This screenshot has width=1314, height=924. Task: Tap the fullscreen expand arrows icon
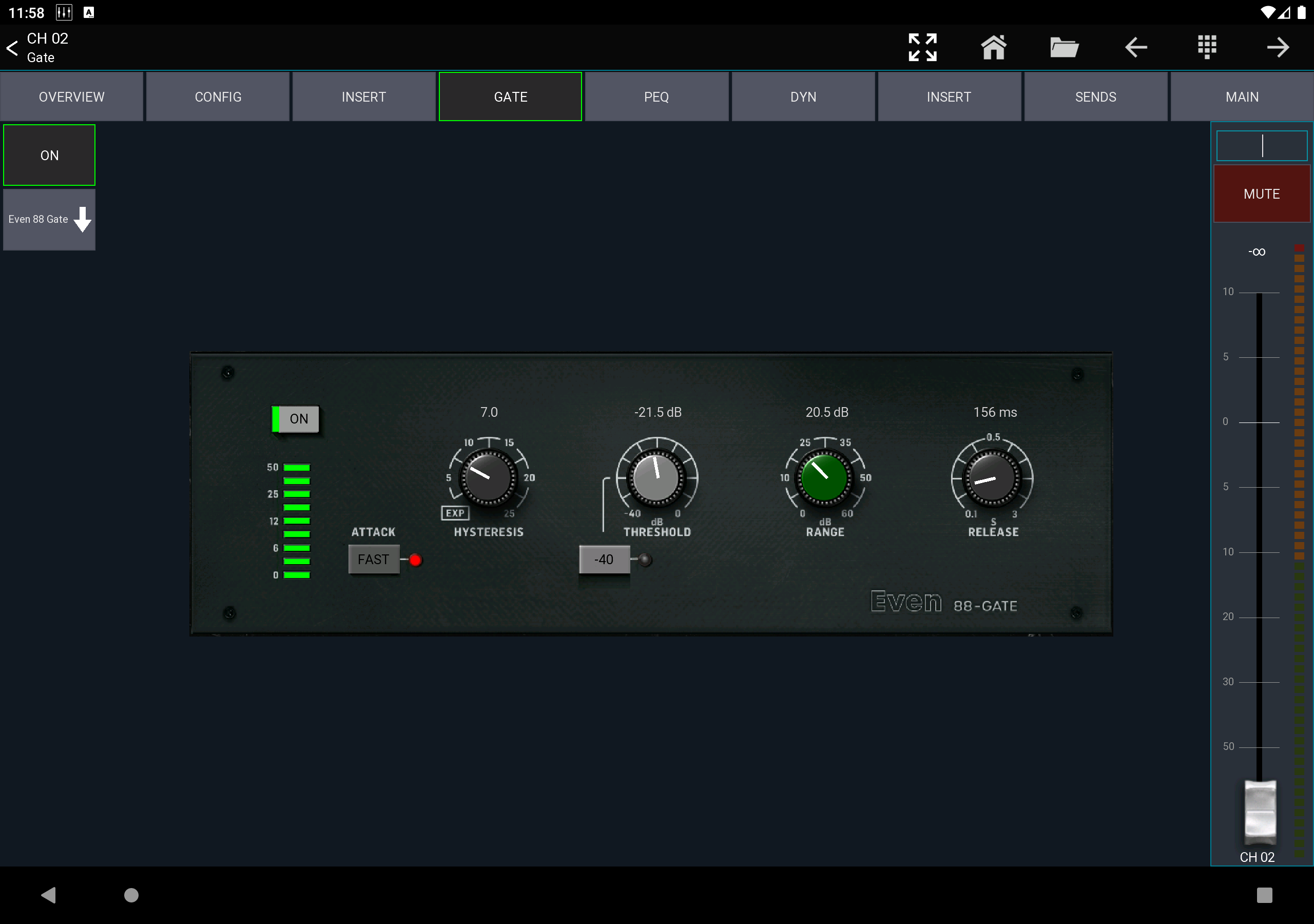click(922, 47)
